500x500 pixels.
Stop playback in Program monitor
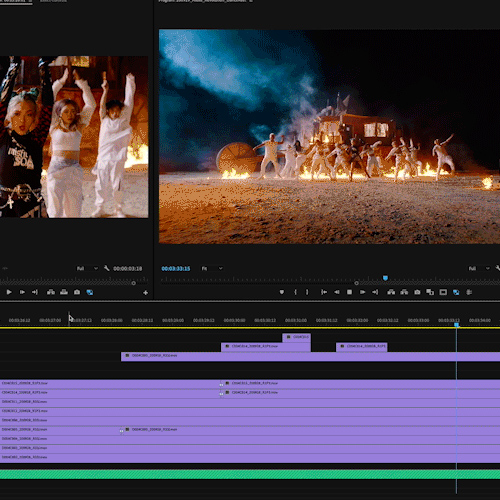349,292
